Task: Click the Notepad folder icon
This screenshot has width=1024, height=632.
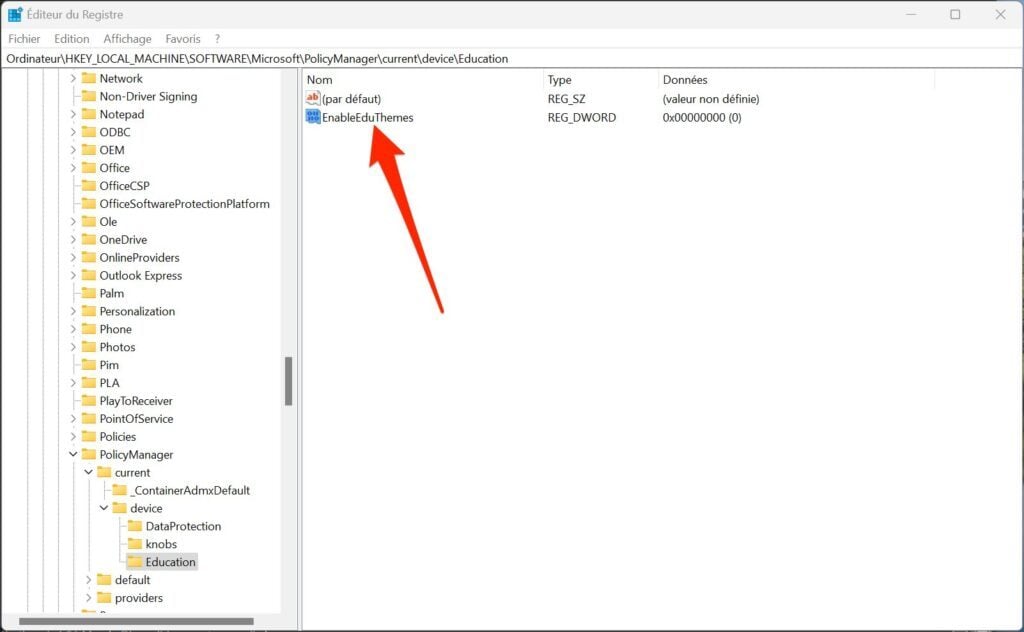Action: (x=89, y=114)
